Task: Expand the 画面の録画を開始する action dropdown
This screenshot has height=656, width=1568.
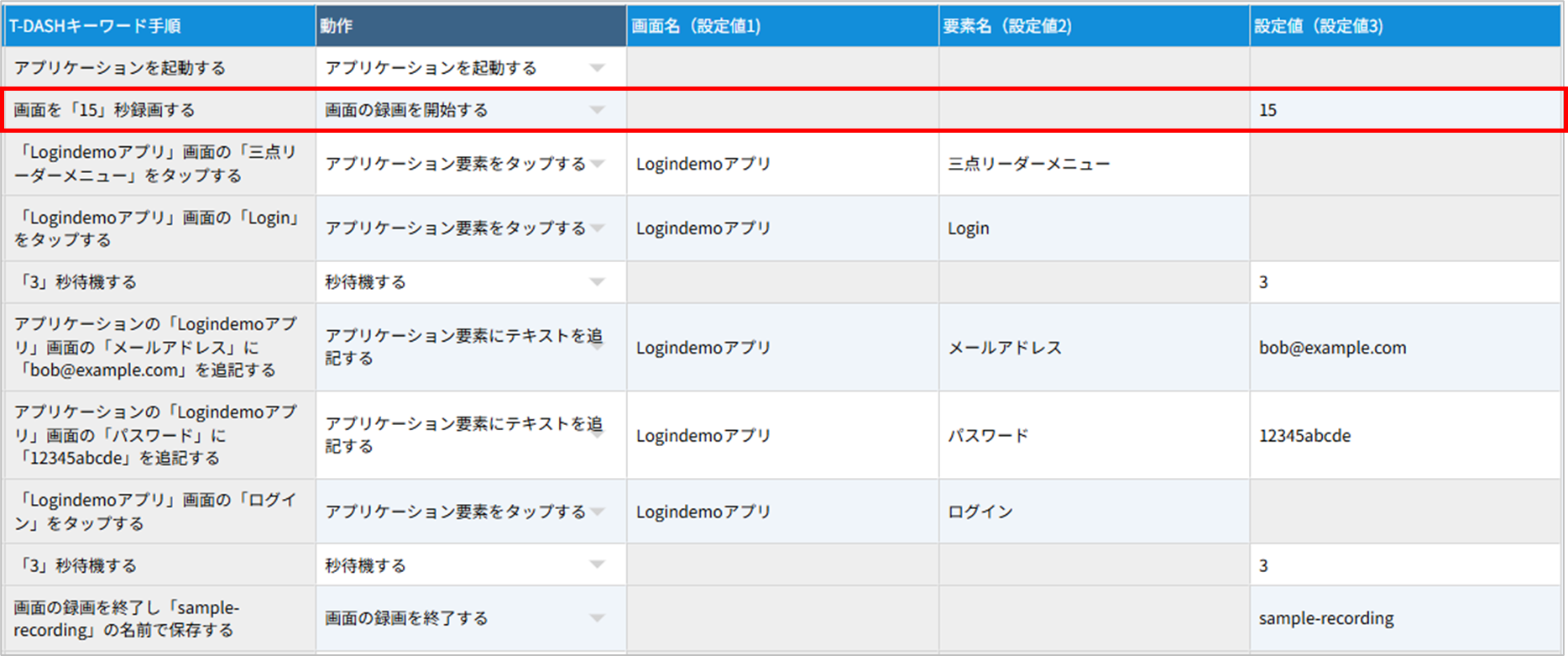Action: point(597,110)
